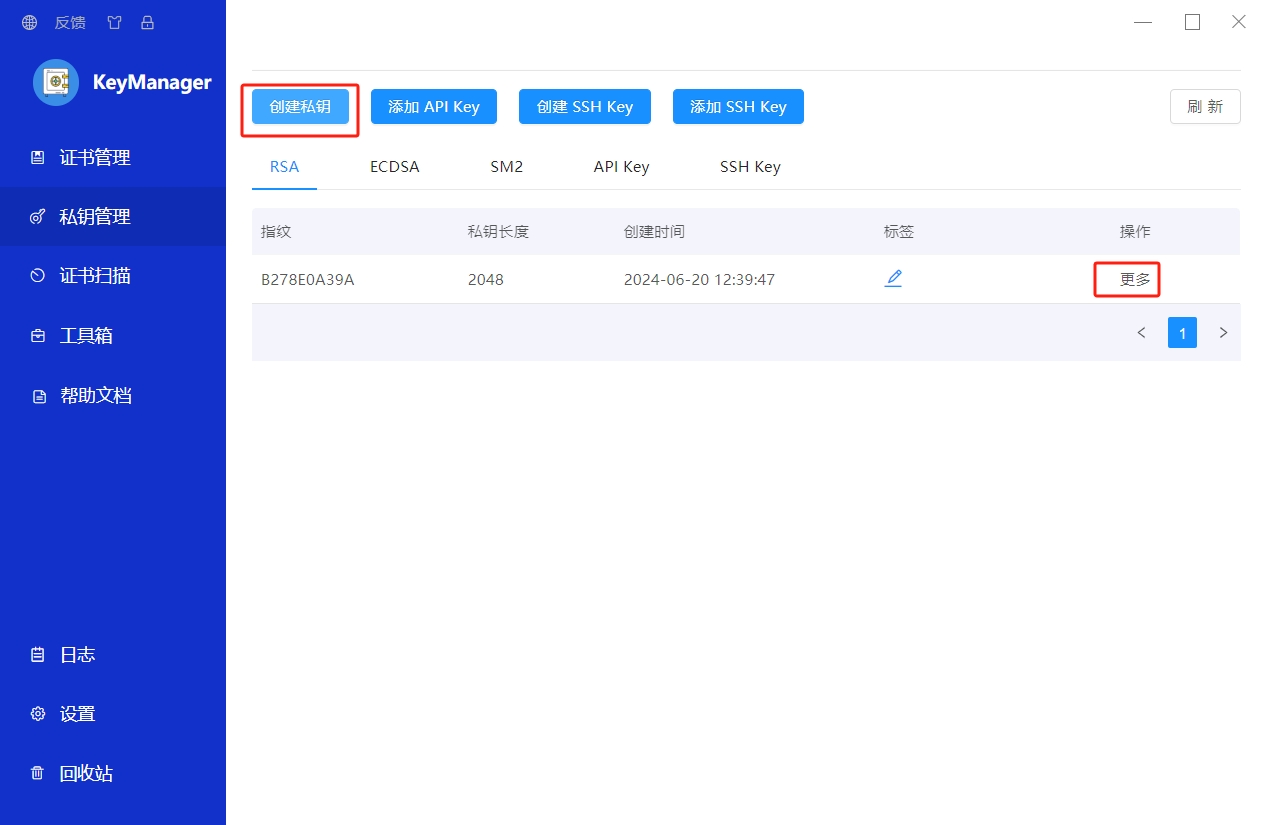Viewport: 1265px width, 825px height.
Task: Click the KeyManager logo icon
Action: point(56,82)
